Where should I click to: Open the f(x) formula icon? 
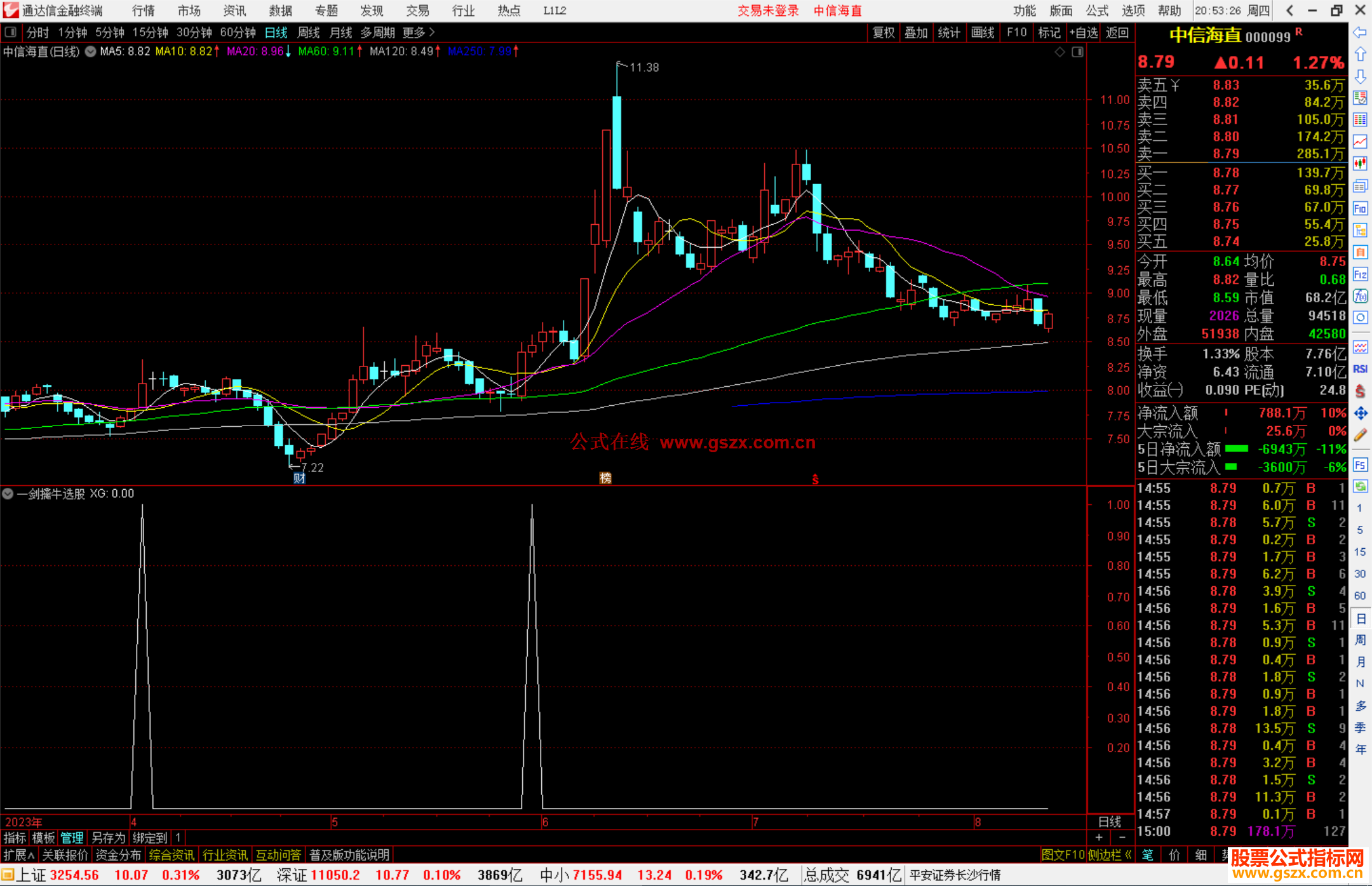click(1360, 296)
